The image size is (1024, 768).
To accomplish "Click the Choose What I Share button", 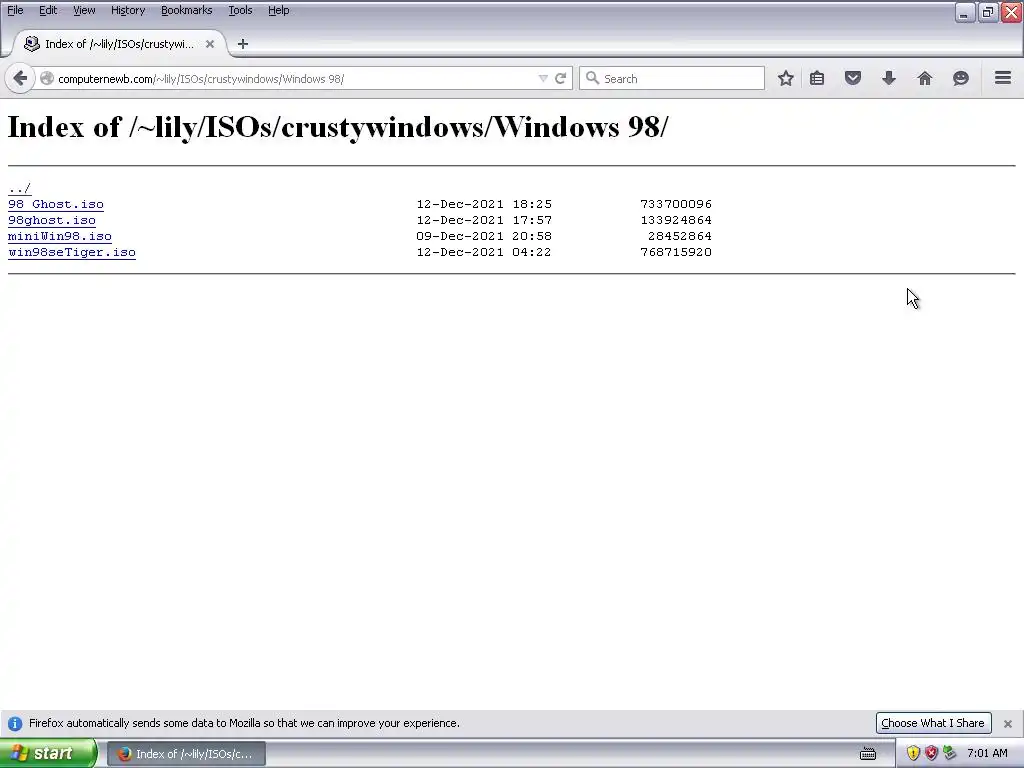I will click(x=933, y=723).
